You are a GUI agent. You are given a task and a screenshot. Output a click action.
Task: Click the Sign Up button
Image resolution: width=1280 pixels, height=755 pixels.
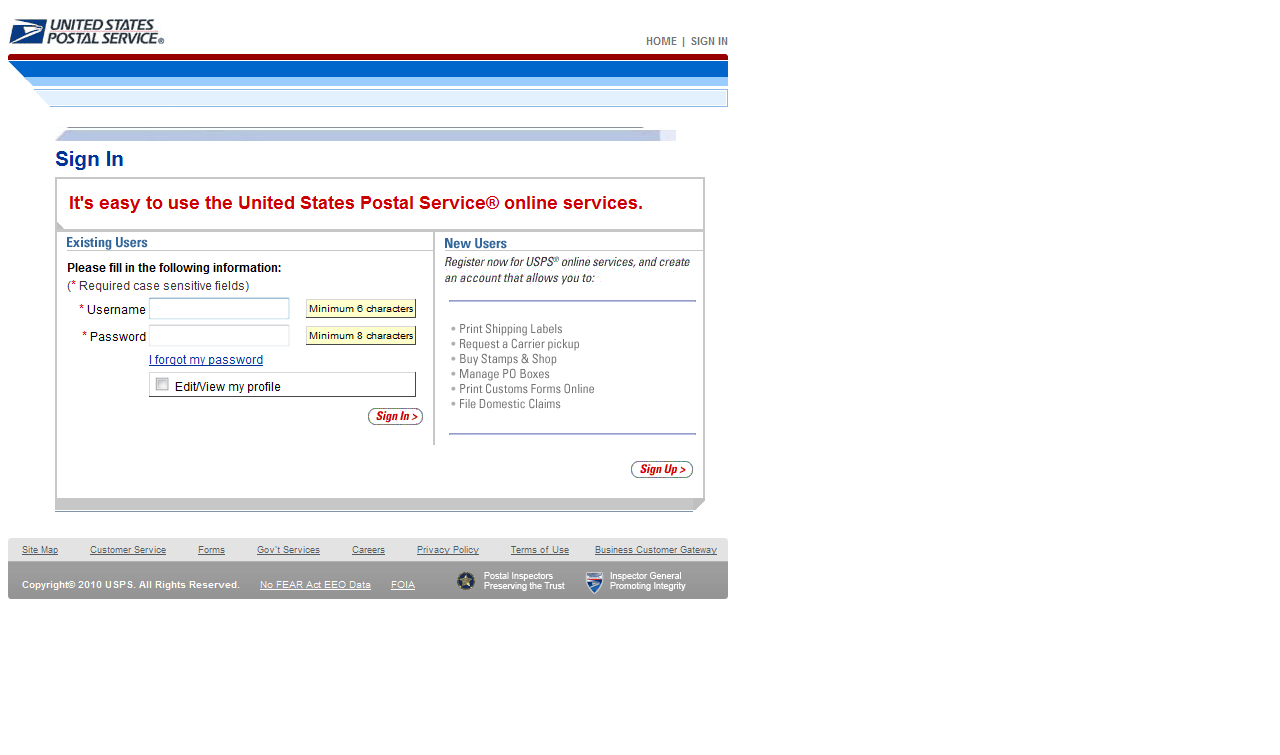click(661, 469)
